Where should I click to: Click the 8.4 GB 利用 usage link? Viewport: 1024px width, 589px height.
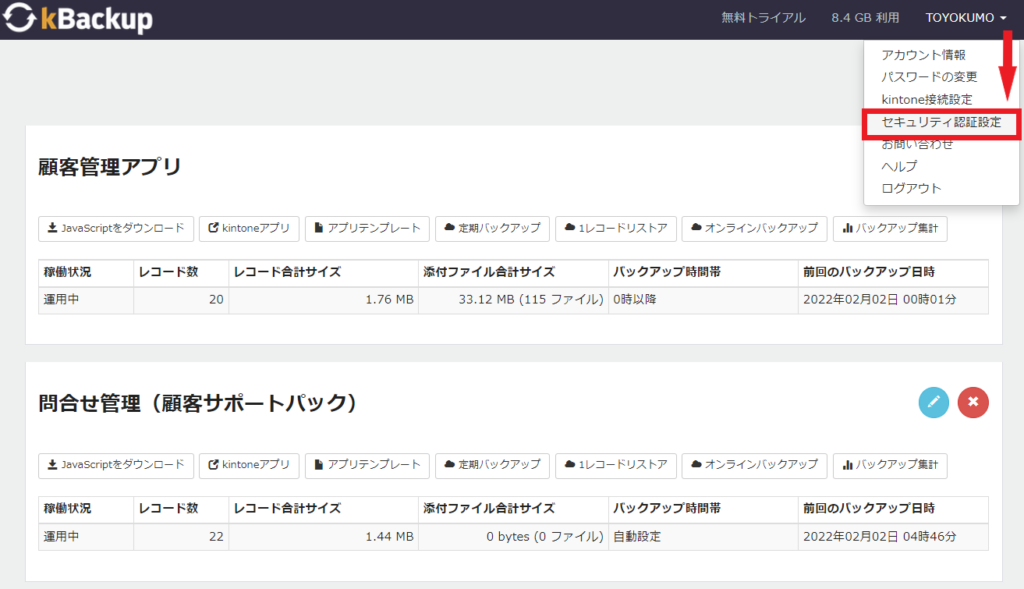[865, 18]
